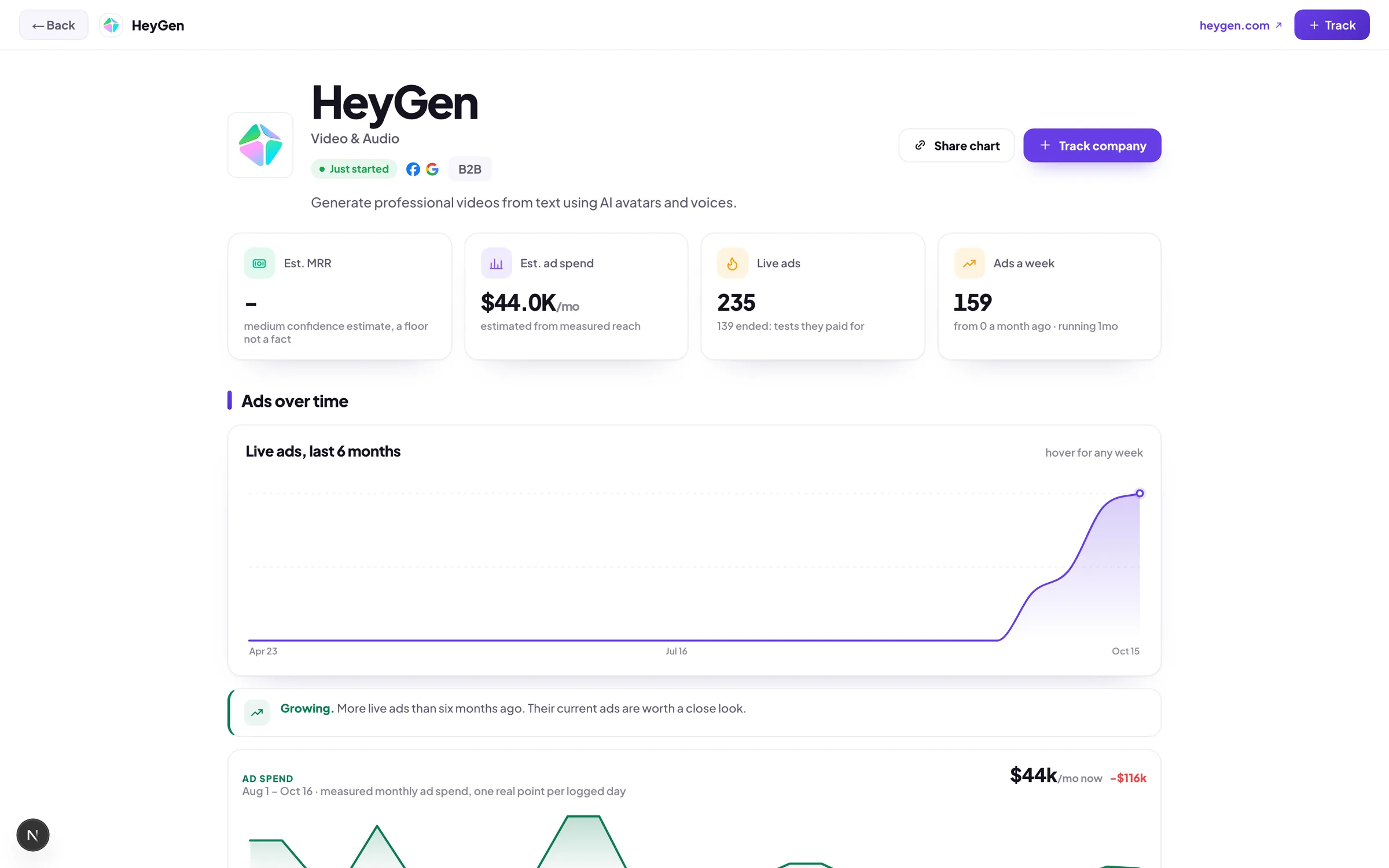Click the Ads a week trend icon
Viewport: 1389px width, 868px height.
969,263
